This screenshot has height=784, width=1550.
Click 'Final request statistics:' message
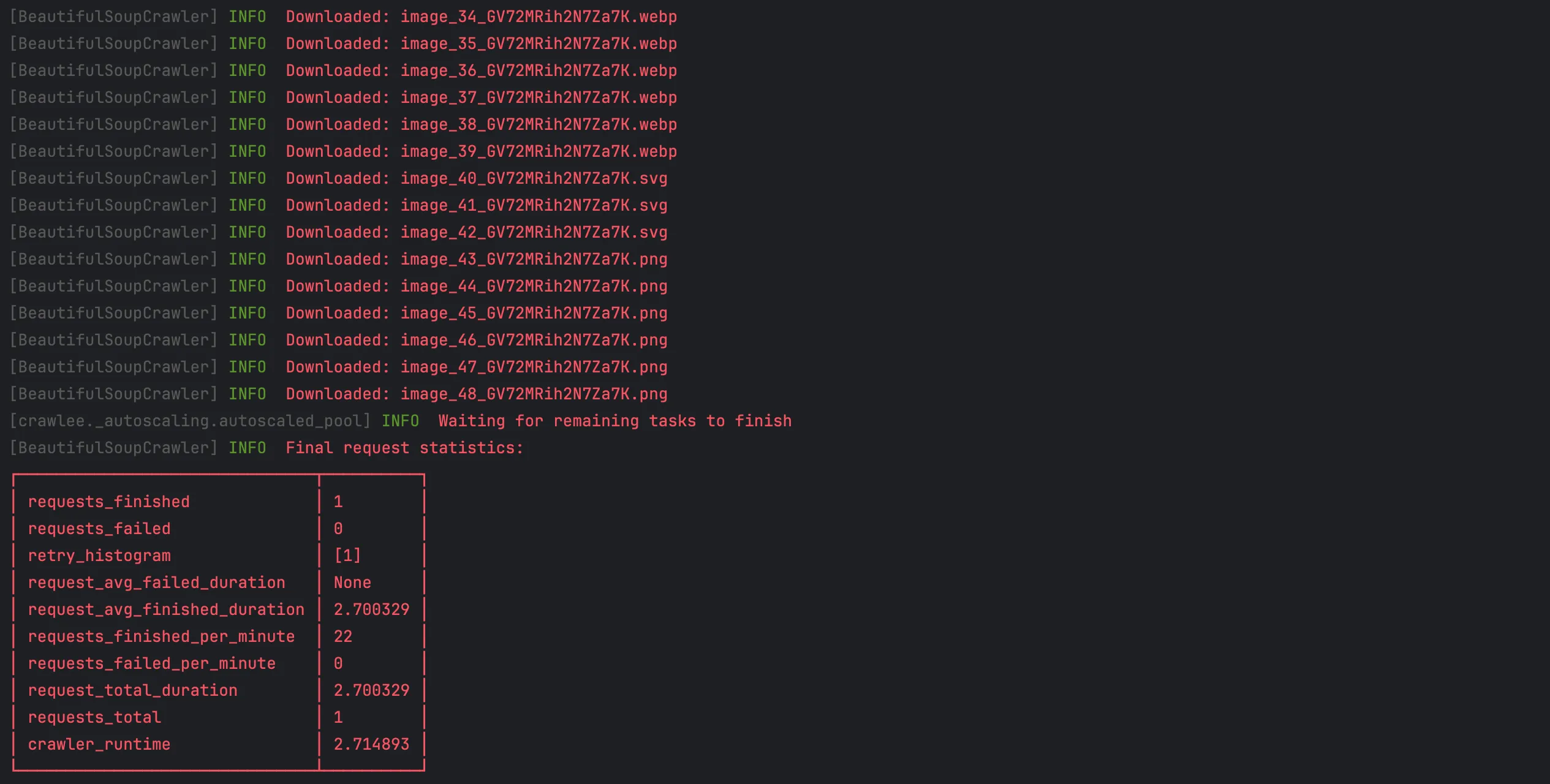point(405,448)
